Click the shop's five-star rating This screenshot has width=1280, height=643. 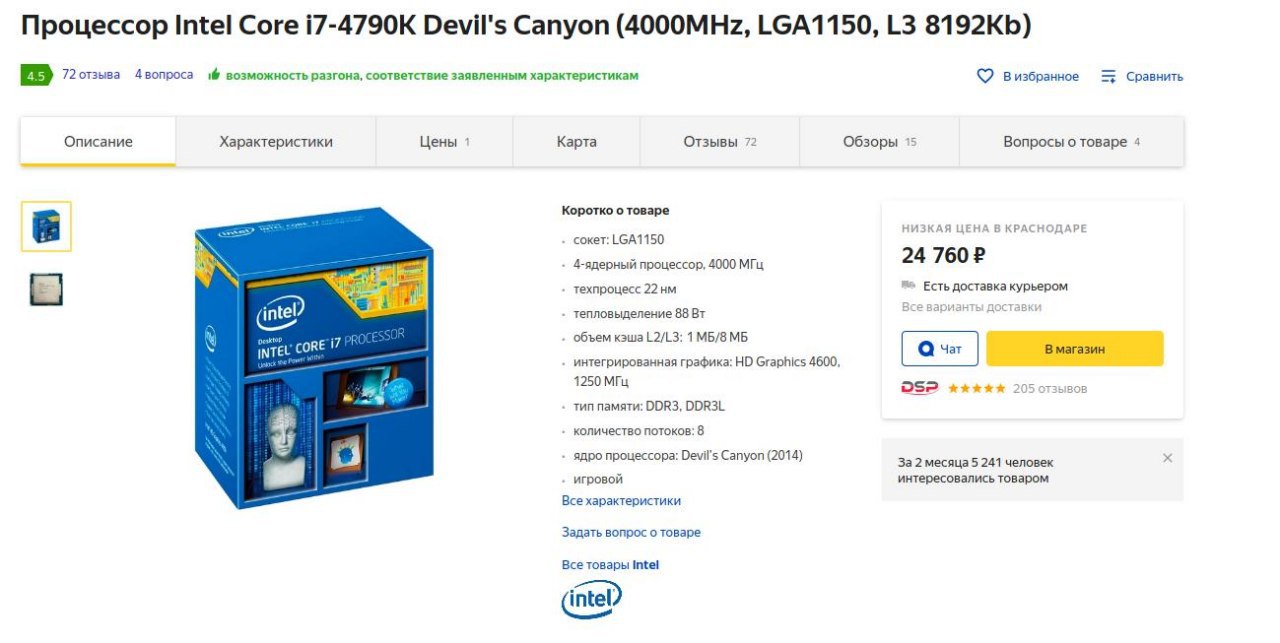click(976, 388)
